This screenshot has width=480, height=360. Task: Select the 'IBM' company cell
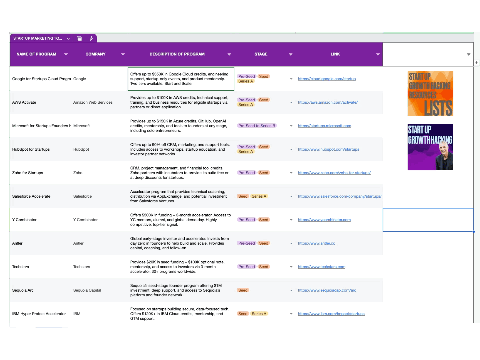99,314
